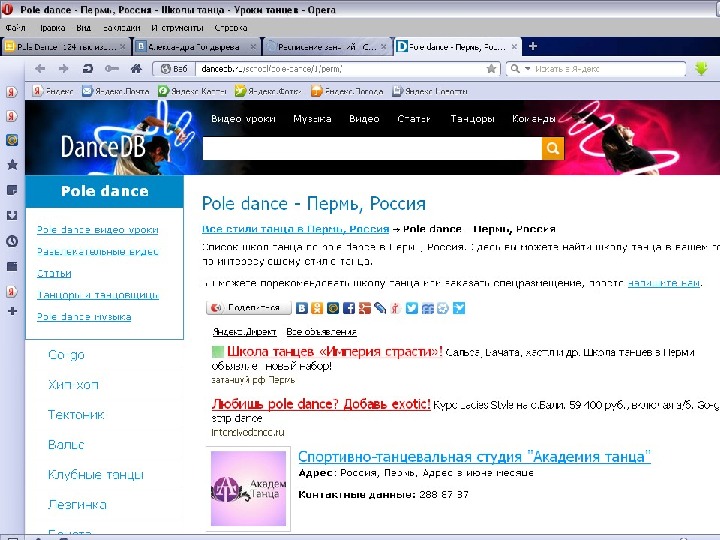Image resolution: width=720 pixels, height=540 pixels.
Task: Open the Яндекс.Фотки bookmark
Action: pyautogui.click(x=268, y=91)
